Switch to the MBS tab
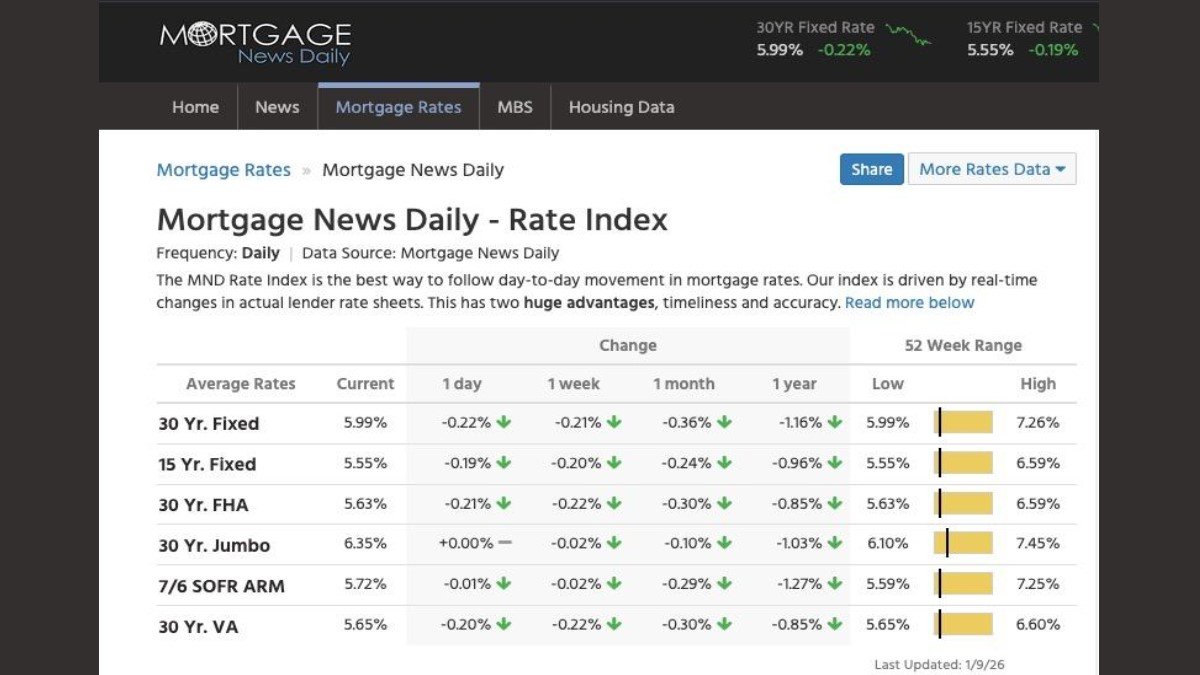Viewport: 1200px width, 675px height. tap(515, 107)
